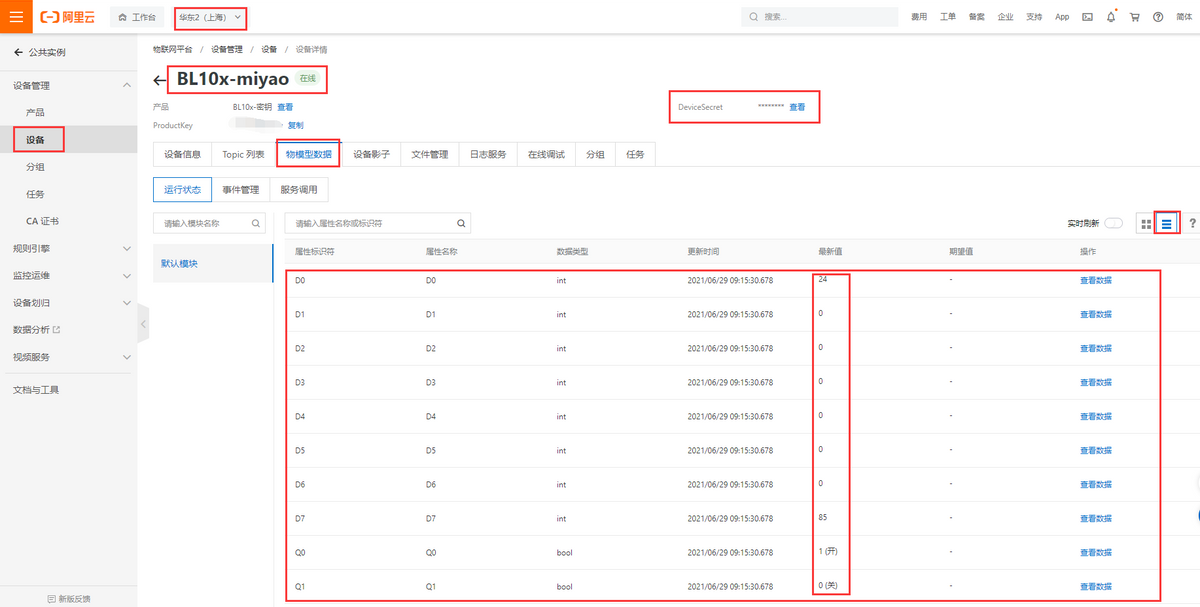Click 查看 next to DeviceSecret
The width and height of the screenshot is (1200, 607).
pyautogui.click(x=797, y=107)
